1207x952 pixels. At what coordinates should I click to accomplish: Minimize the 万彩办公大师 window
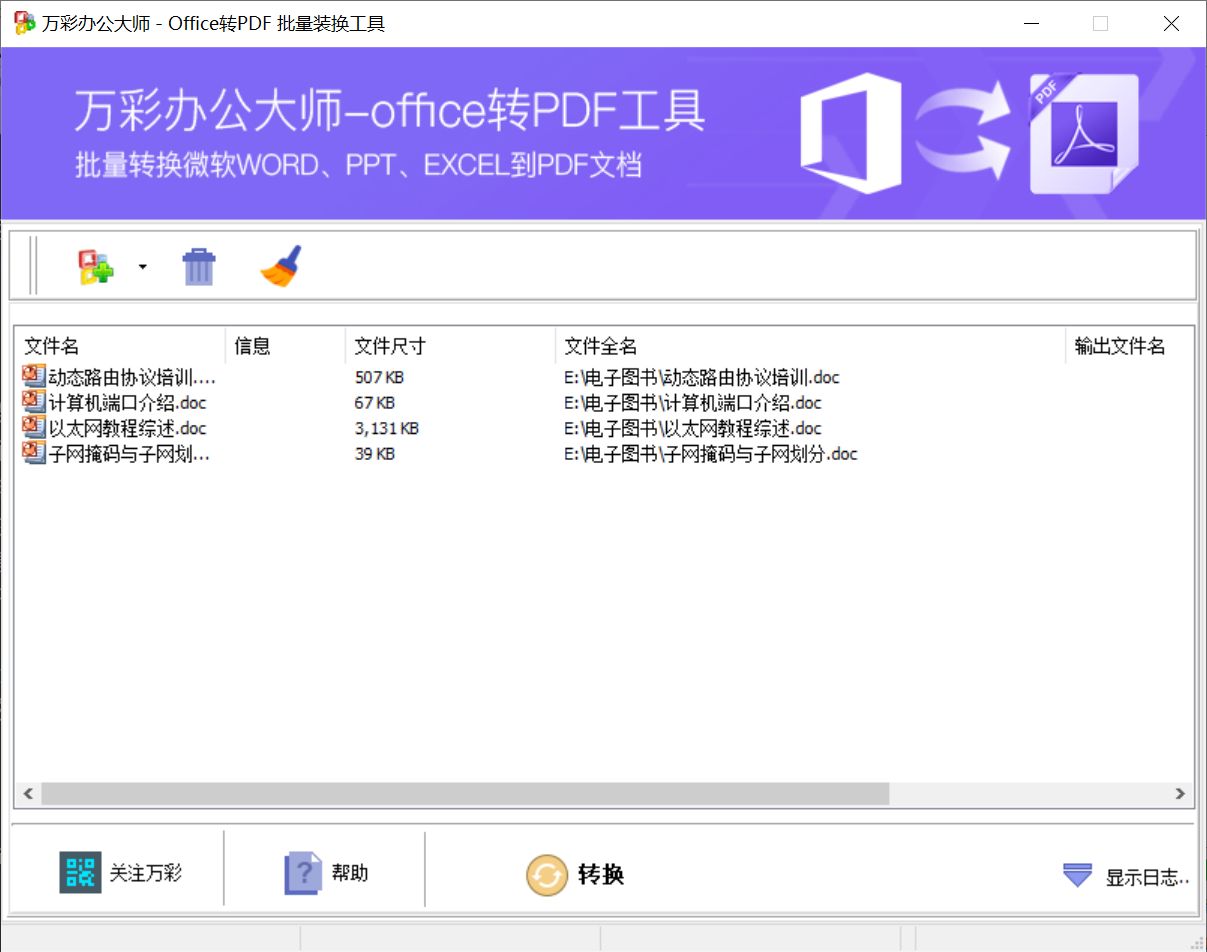[x=1030, y=24]
